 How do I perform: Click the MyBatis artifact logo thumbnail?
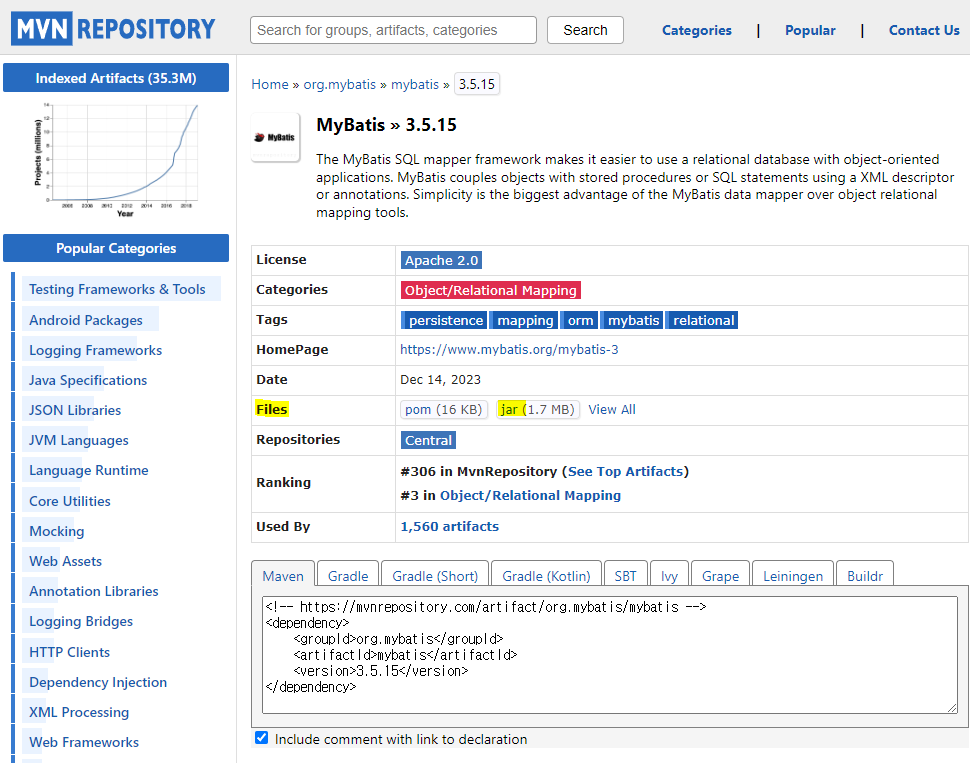(x=275, y=137)
